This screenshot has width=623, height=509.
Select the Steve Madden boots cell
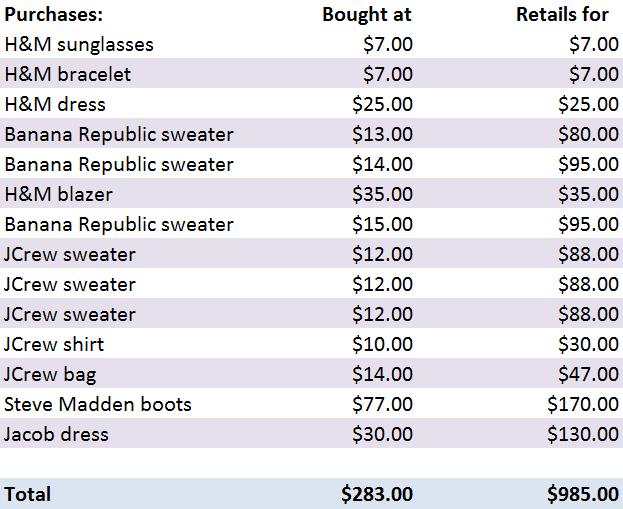pyautogui.click(x=98, y=404)
